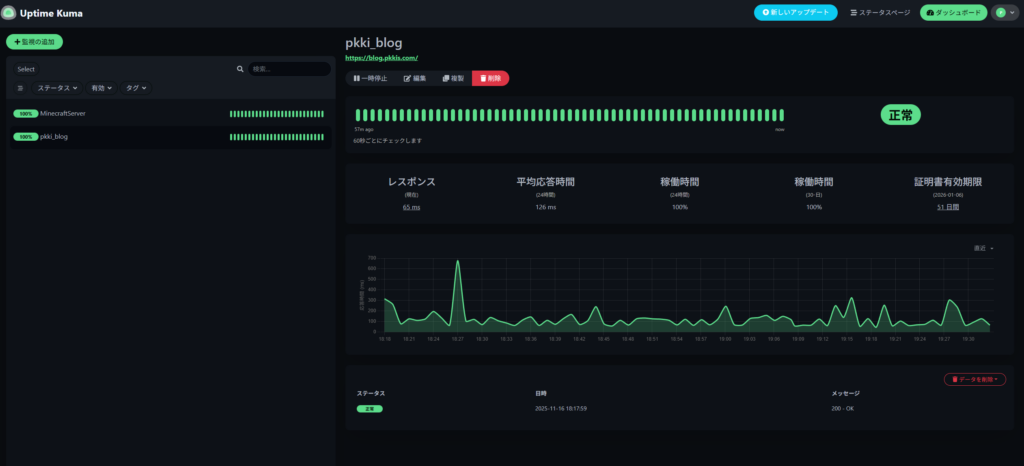The width and height of the screenshot is (1024, 466).
Task: Click MinecraftServer's heartbeat bar in the list
Action: click(x=277, y=114)
